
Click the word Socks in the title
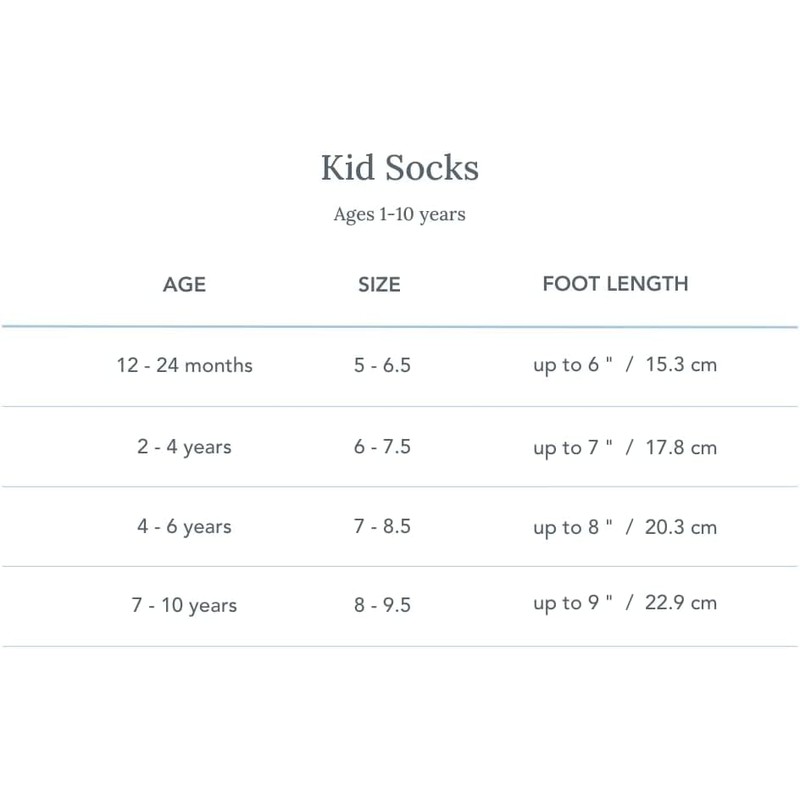coord(432,168)
